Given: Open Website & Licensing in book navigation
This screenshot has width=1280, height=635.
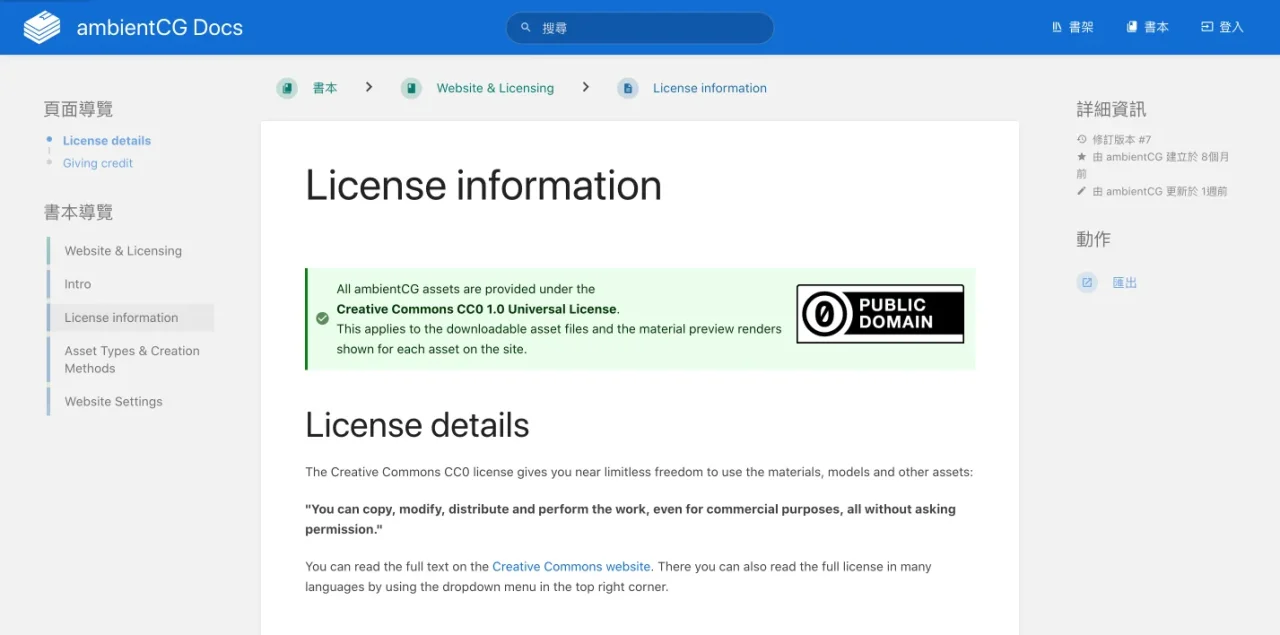Looking at the screenshot, I should (x=123, y=251).
